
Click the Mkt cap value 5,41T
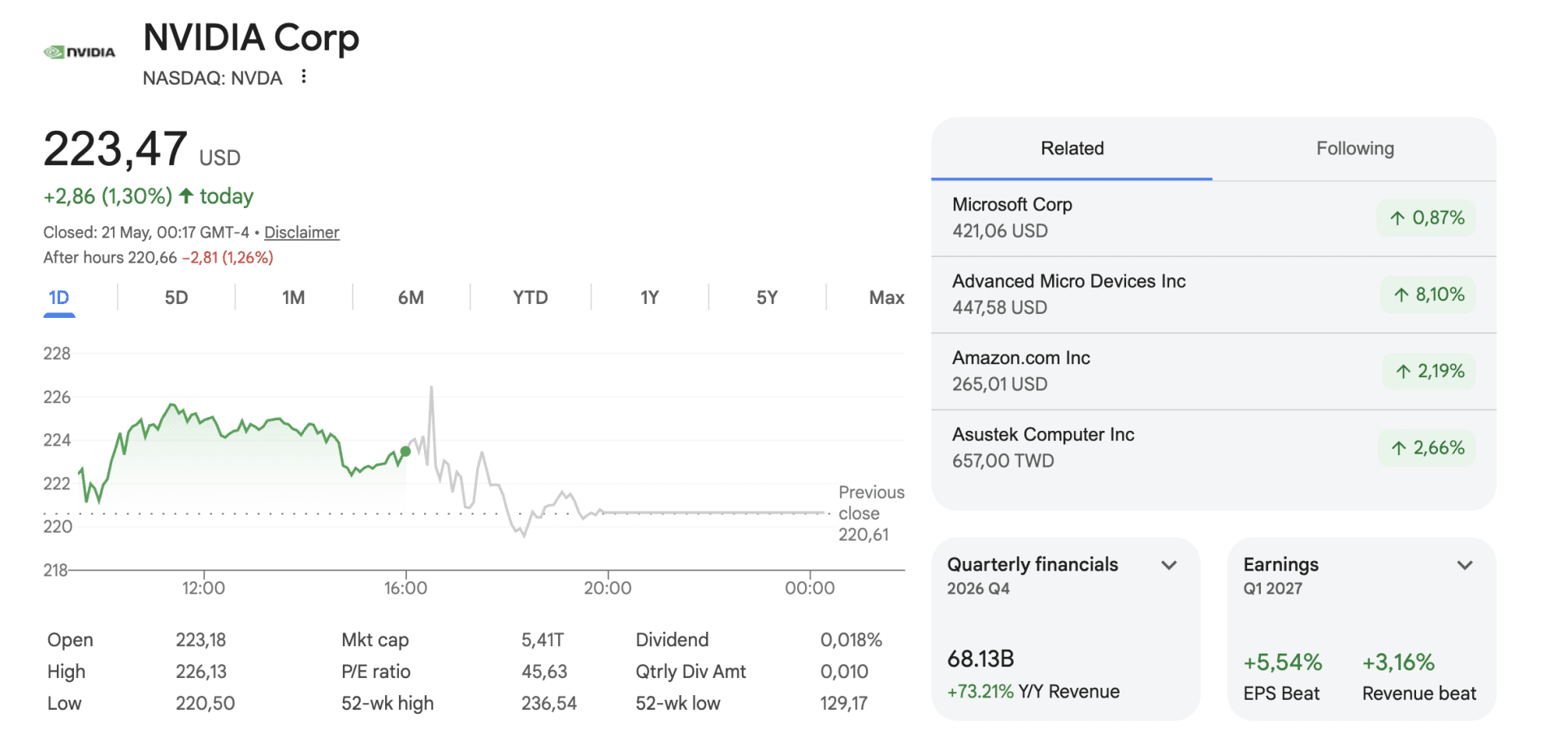click(543, 640)
